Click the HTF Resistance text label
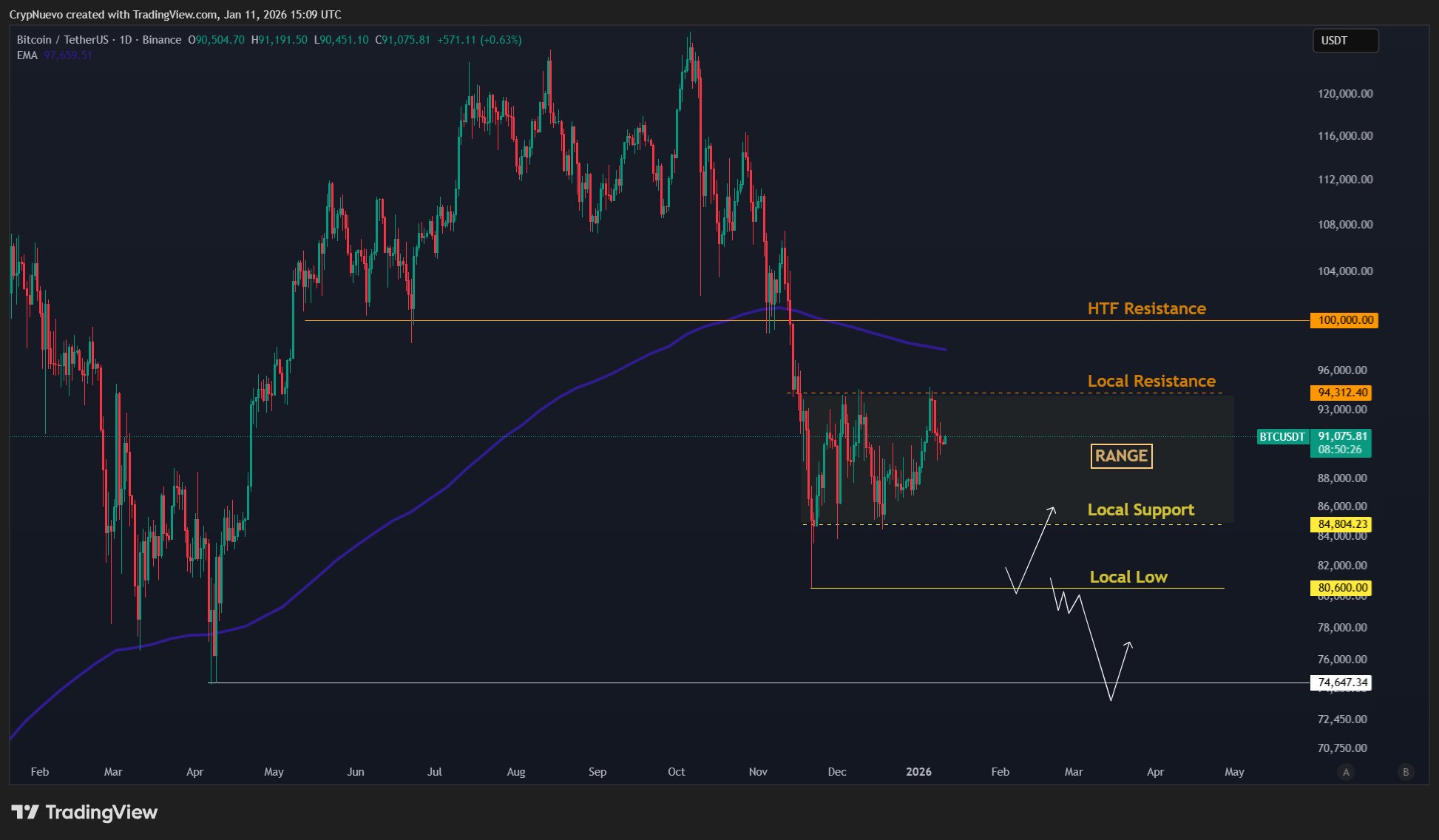1439x840 pixels. [x=1146, y=308]
